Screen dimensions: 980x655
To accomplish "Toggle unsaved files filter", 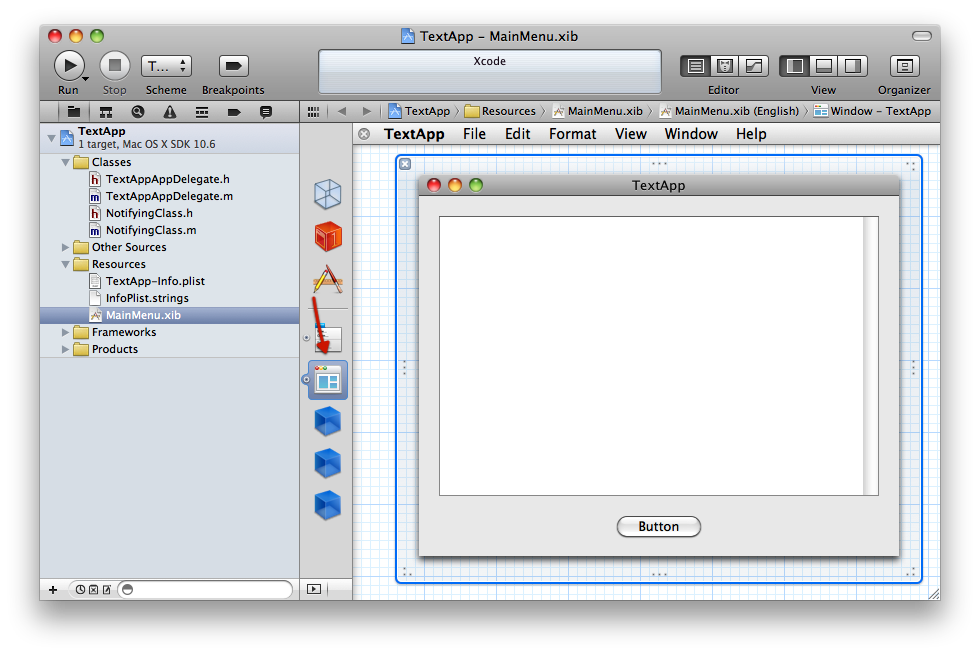I will click(x=107, y=589).
